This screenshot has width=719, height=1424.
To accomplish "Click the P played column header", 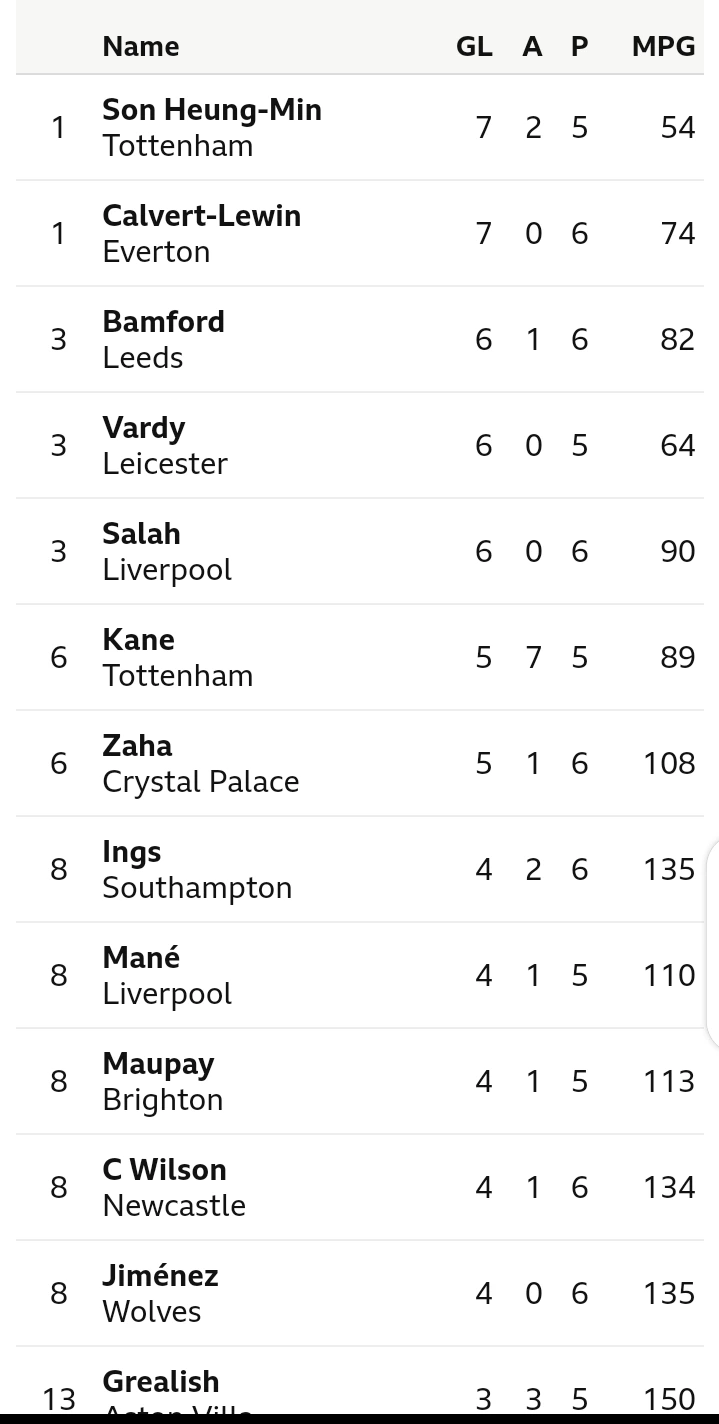I will pos(579,46).
